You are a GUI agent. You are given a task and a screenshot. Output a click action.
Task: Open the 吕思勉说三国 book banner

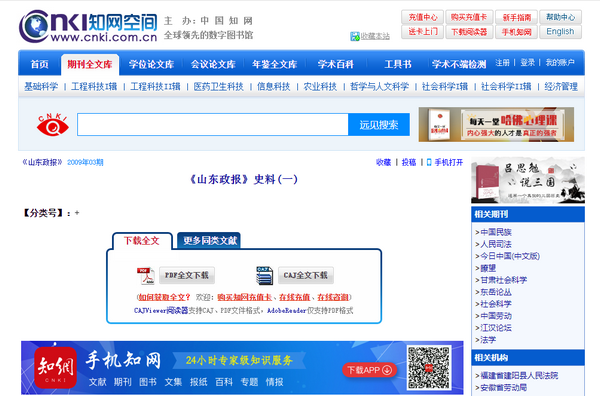pos(528,180)
